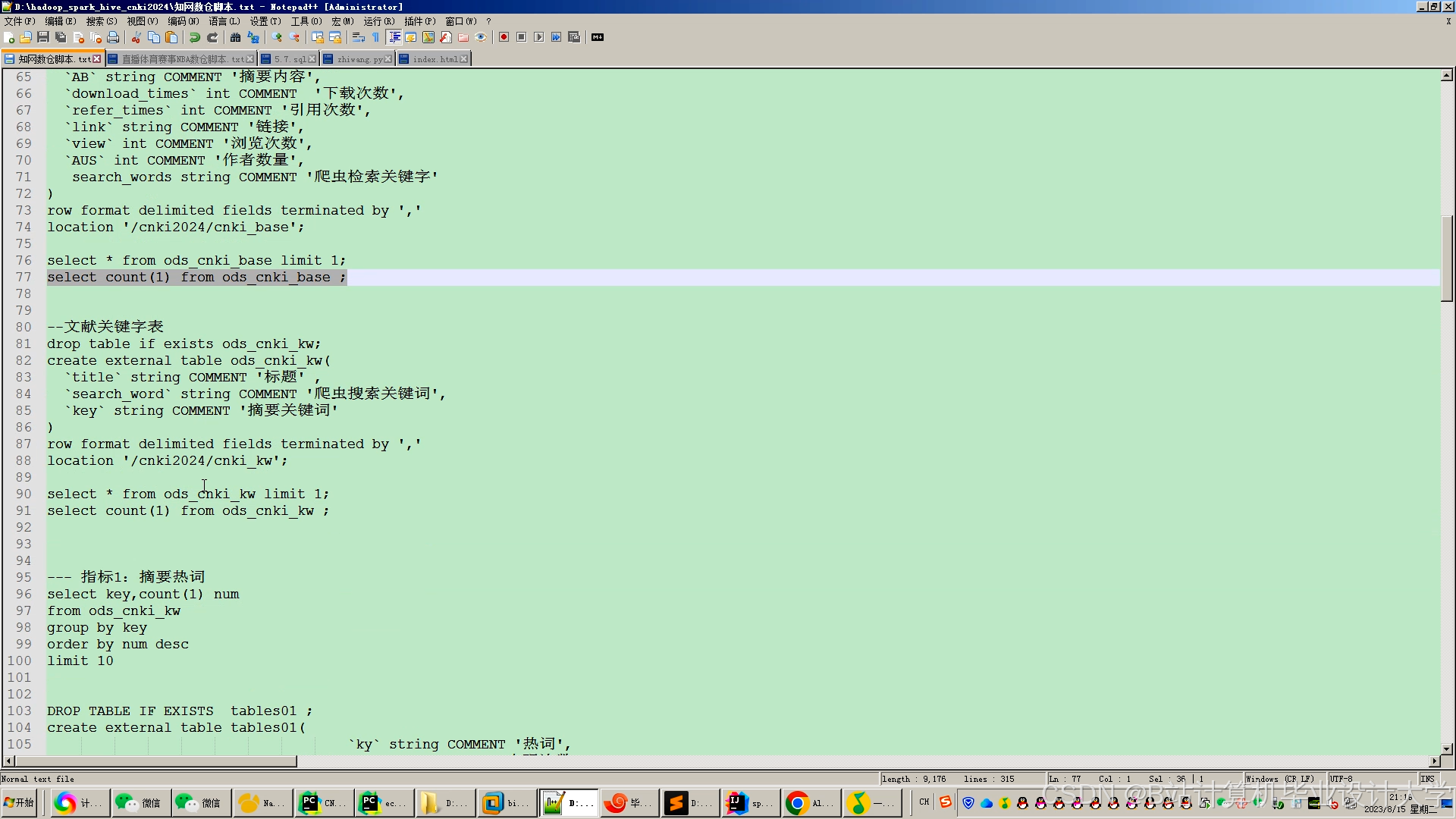Click the Markdown panel icon

coord(598,37)
